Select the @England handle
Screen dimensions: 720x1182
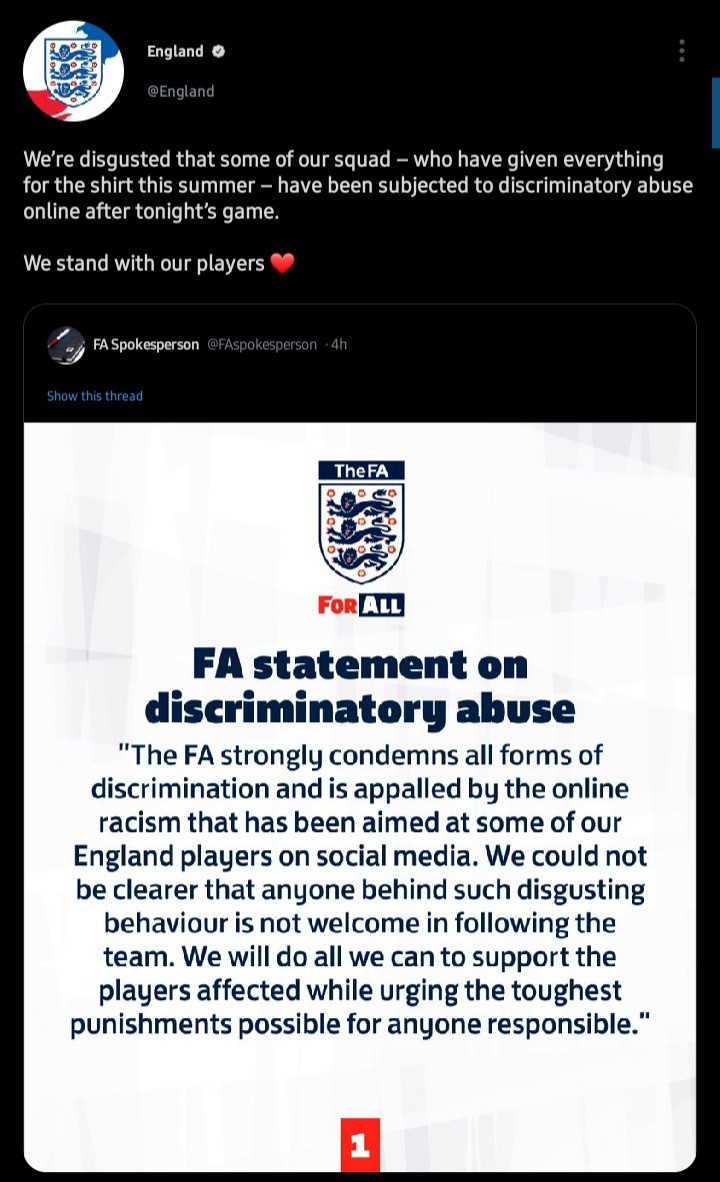pyautogui.click(x=180, y=91)
